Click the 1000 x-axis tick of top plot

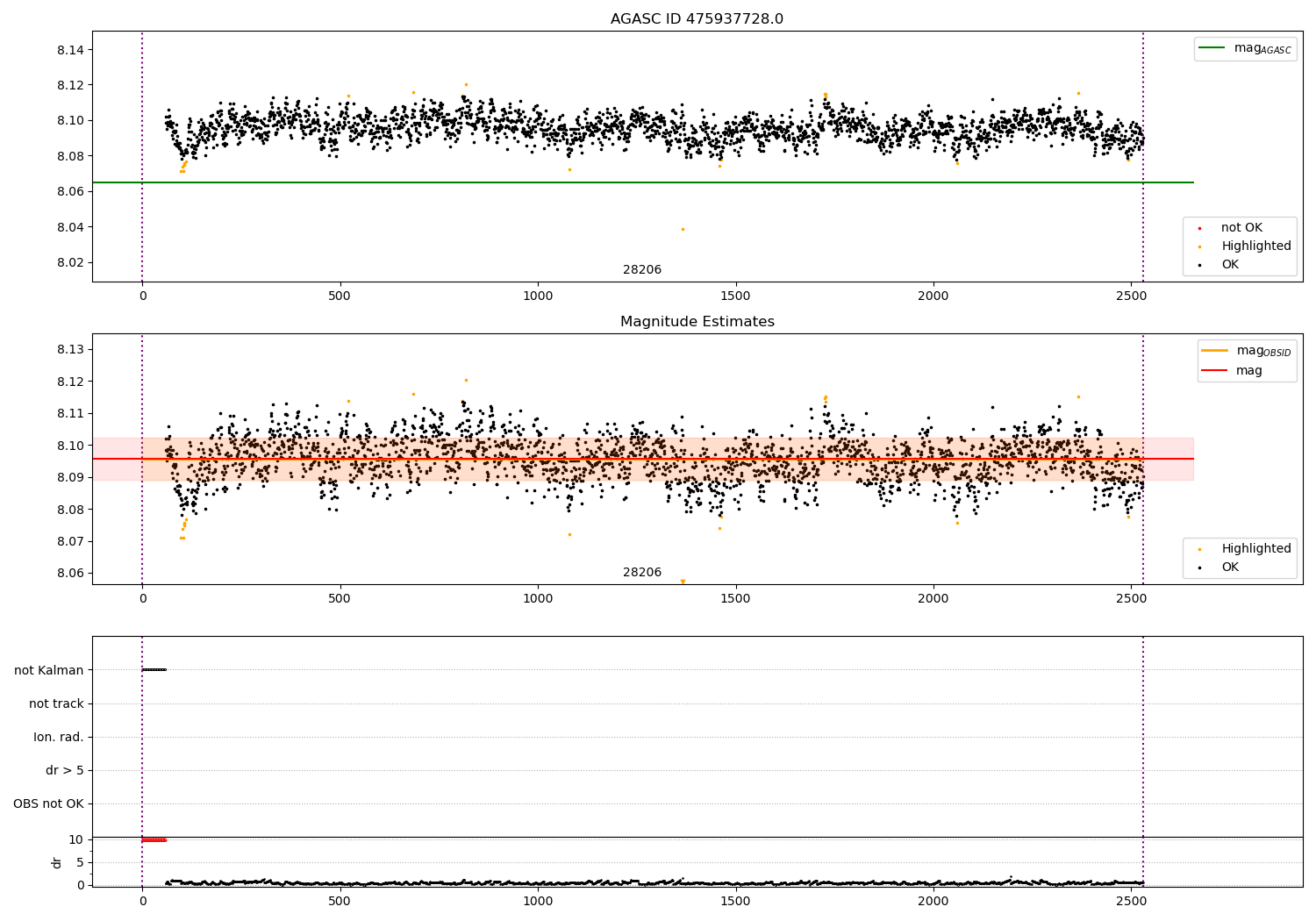point(538,296)
